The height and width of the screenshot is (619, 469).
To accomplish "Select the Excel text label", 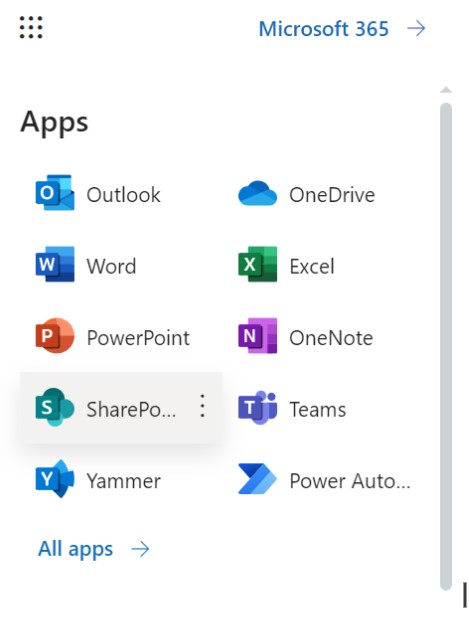I will point(312,266).
